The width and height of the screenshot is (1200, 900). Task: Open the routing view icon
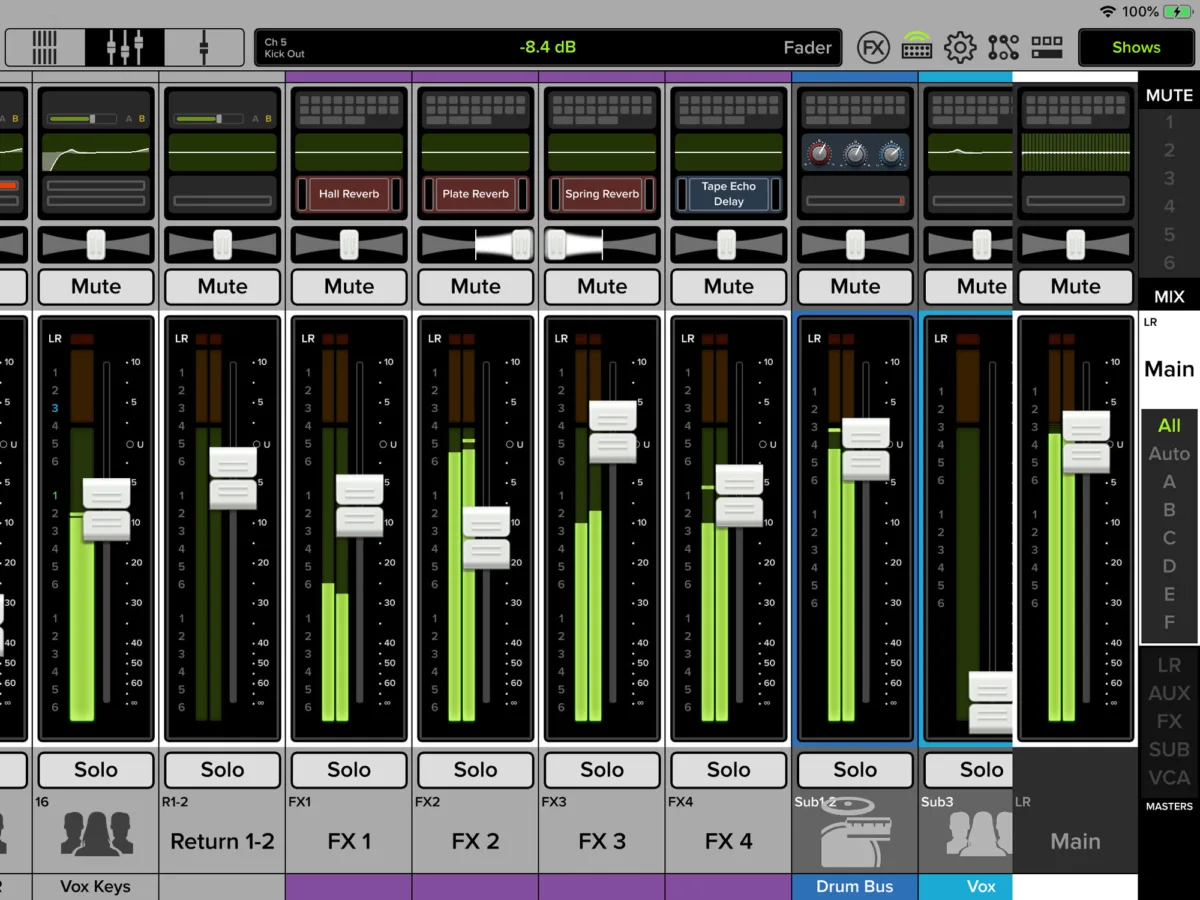coord(1003,47)
